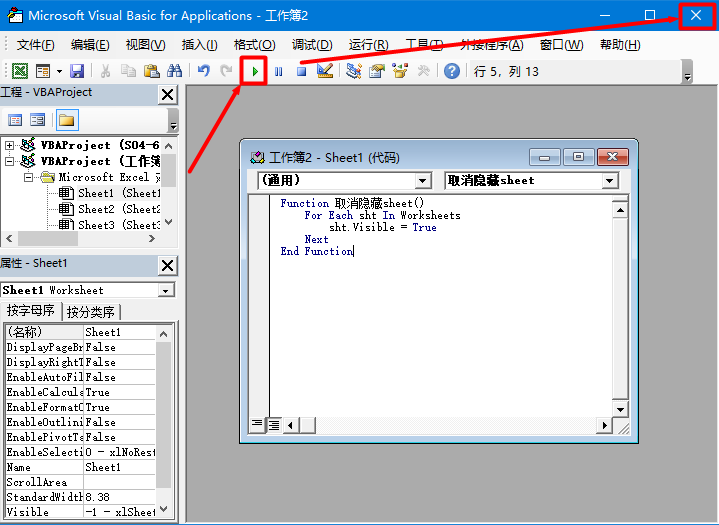Restore the code window with its middle button
This screenshot has height=525, width=719.
[579, 157]
